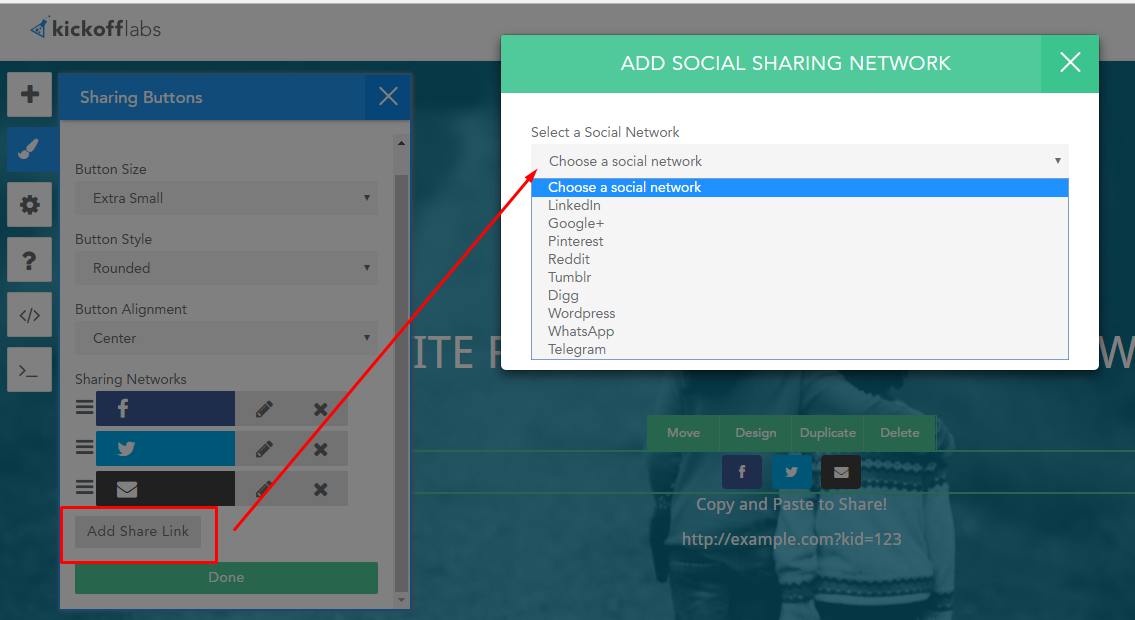Edit the Email sharing network with pencil
Image resolution: width=1135 pixels, height=620 pixels.
coord(264,489)
